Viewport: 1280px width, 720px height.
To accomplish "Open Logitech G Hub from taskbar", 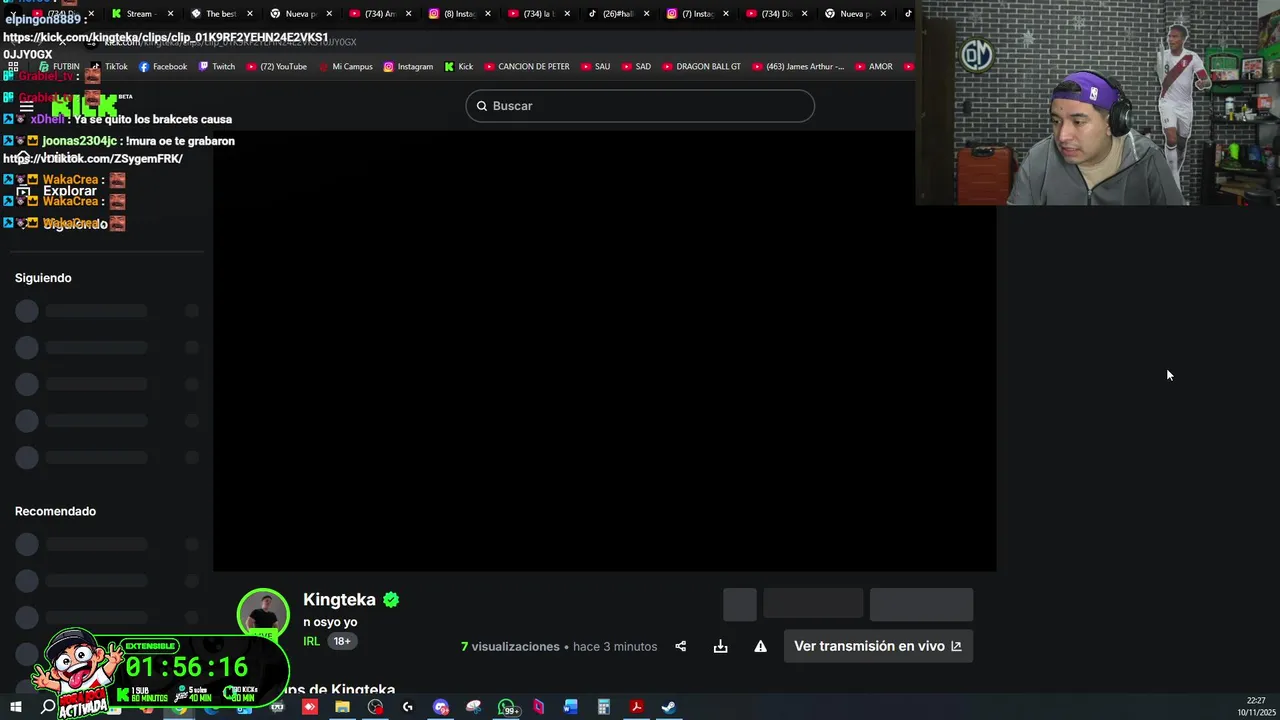I will tap(408, 707).
